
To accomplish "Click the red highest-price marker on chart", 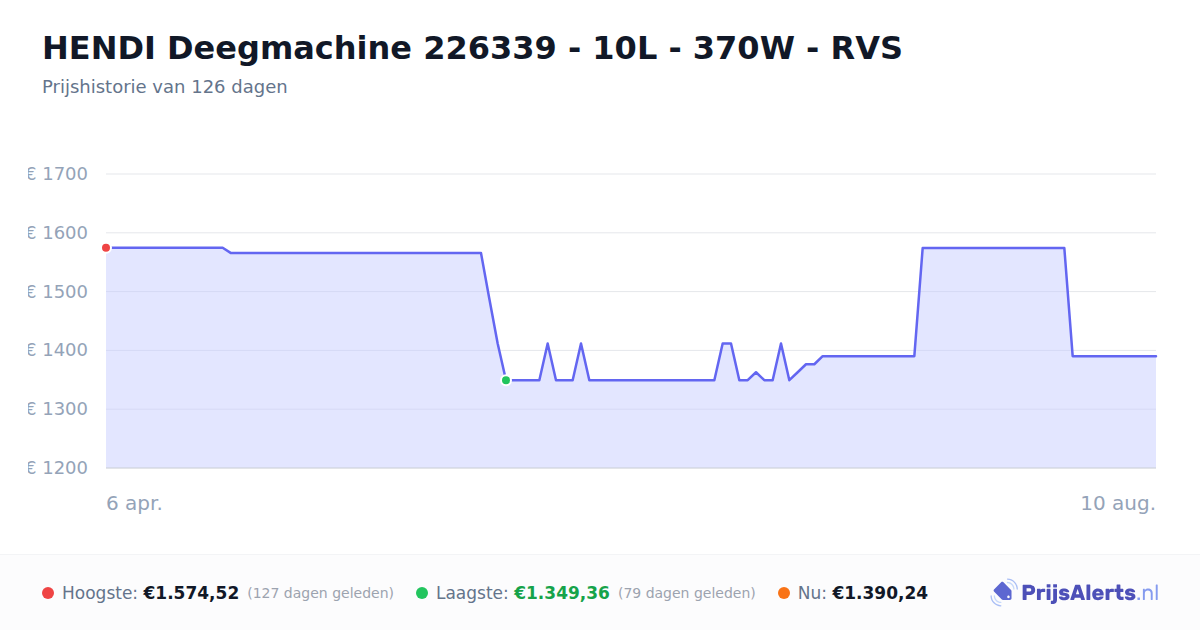I will coord(106,248).
